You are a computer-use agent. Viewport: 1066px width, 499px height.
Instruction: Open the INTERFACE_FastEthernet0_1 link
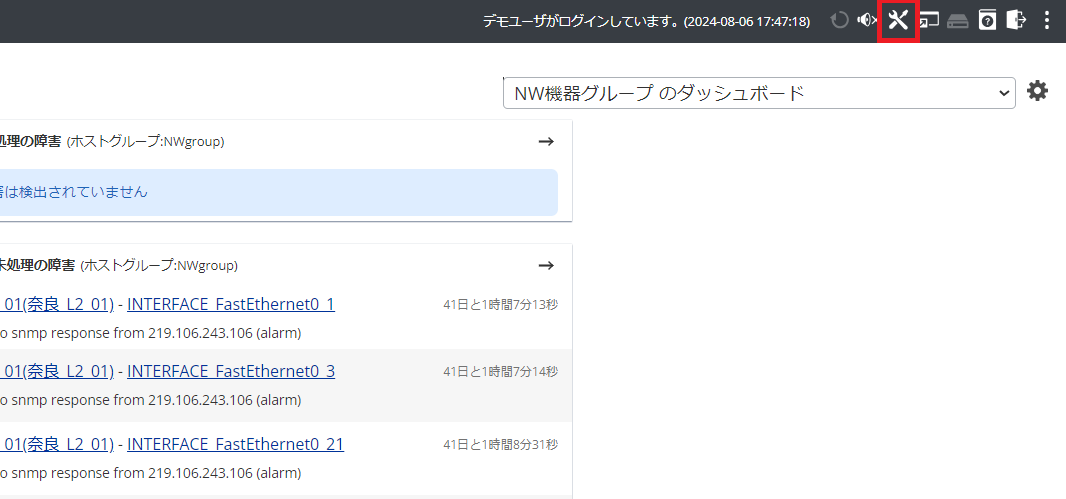coord(230,304)
